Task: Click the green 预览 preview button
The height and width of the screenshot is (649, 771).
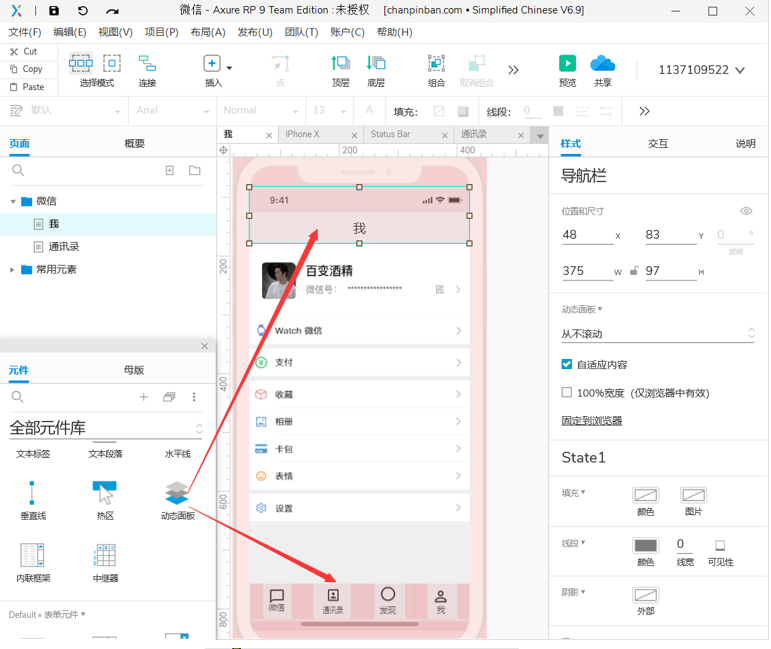Action: pyautogui.click(x=567, y=63)
